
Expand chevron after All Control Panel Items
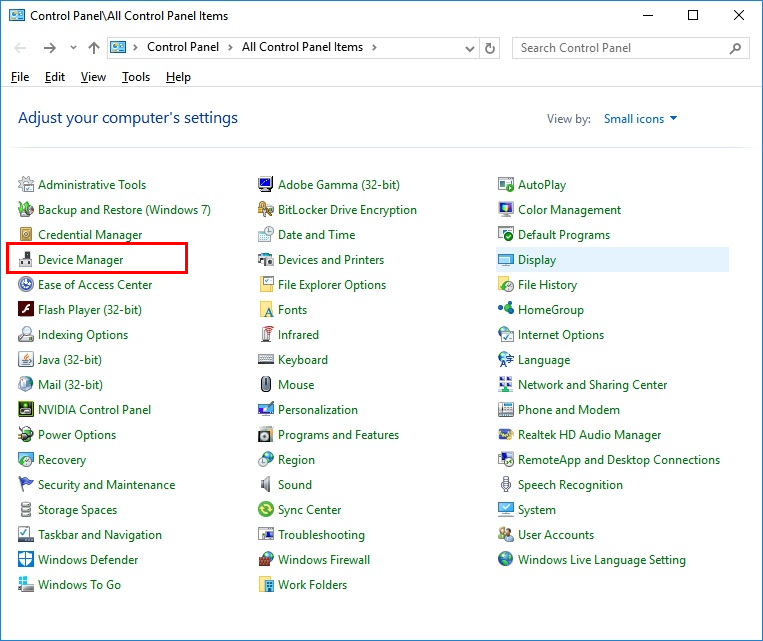373,48
